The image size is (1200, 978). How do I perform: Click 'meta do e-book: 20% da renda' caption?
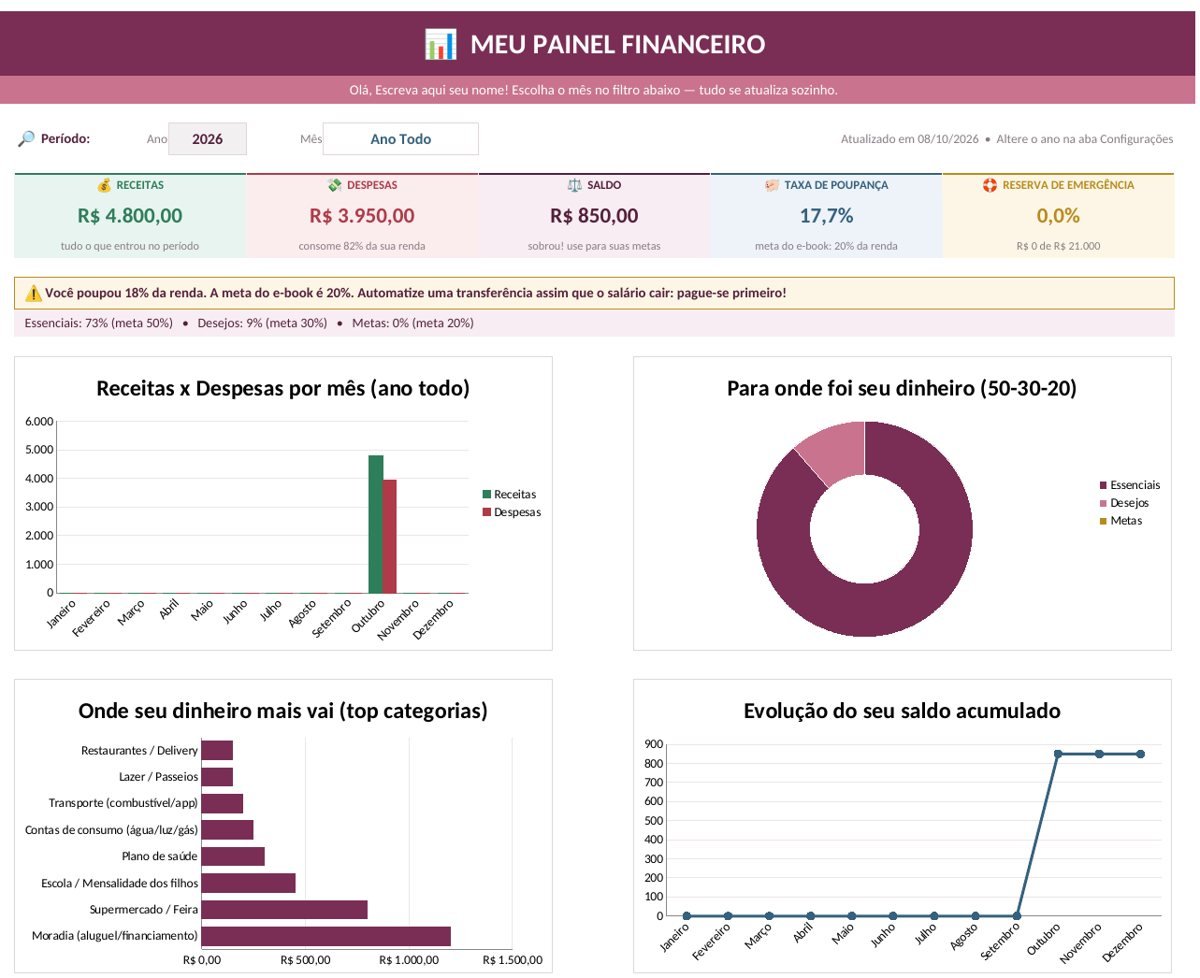tap(826, 246)
